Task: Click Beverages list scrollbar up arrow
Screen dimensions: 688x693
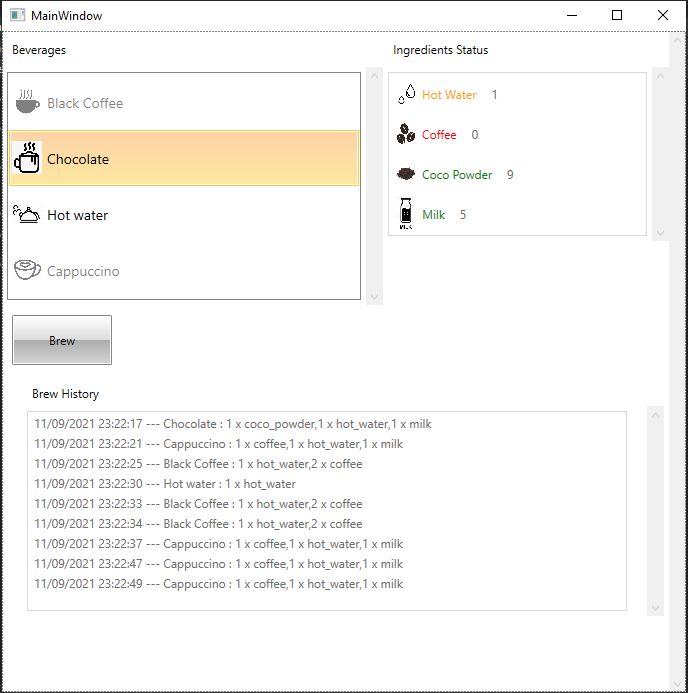Action: click(375, 76)
